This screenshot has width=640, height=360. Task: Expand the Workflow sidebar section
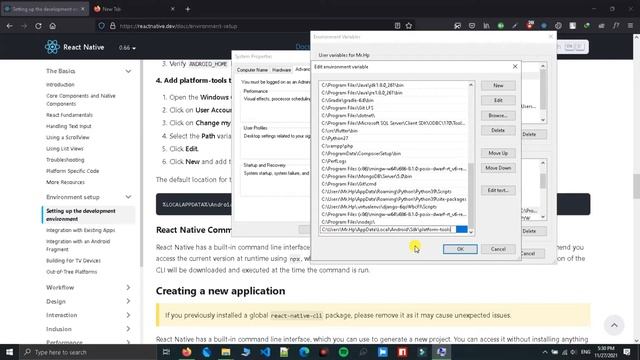[128, 287]
